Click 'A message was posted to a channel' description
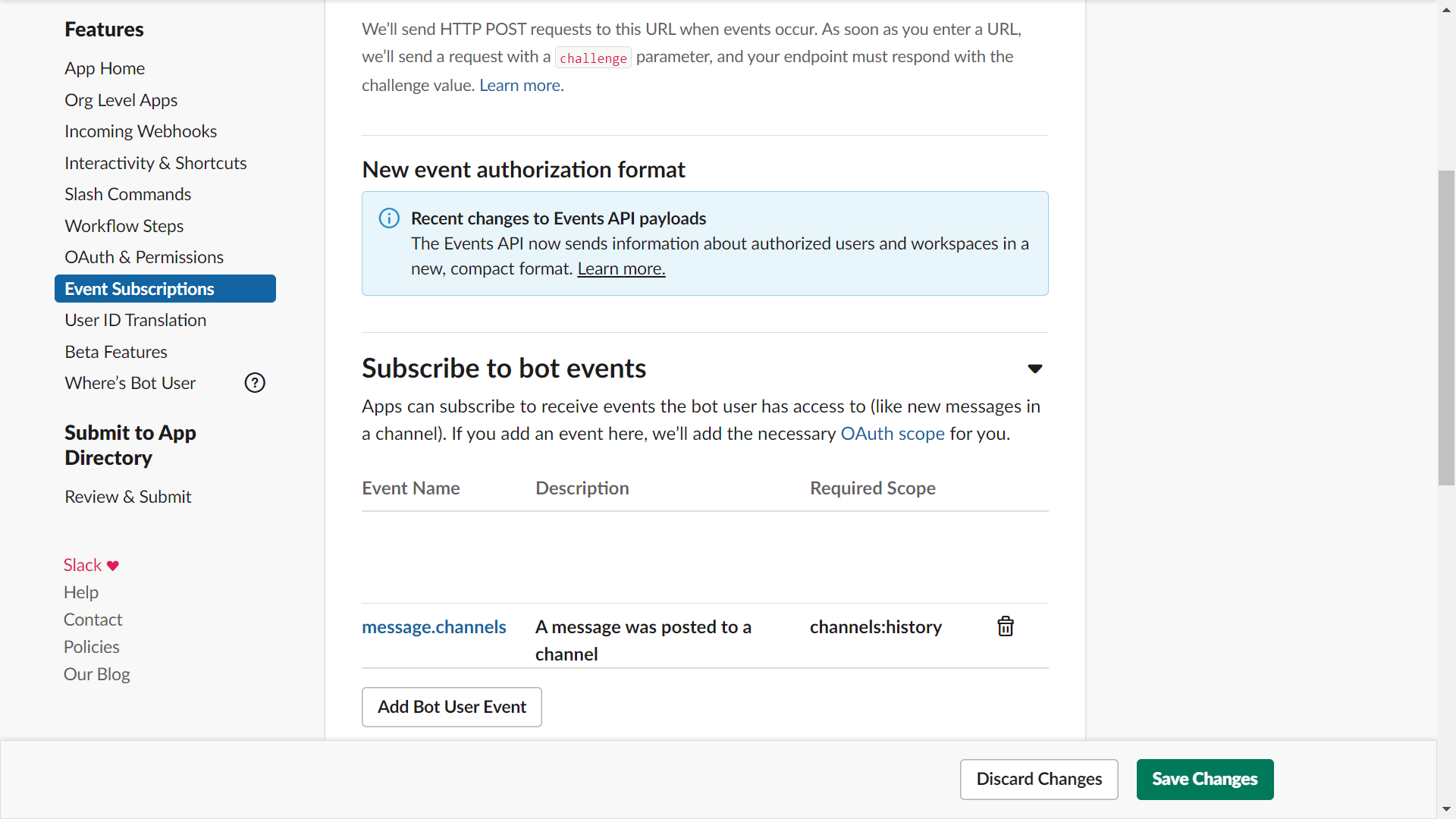The height and width of the screenshot is (819, 1456). click(643, 641)
